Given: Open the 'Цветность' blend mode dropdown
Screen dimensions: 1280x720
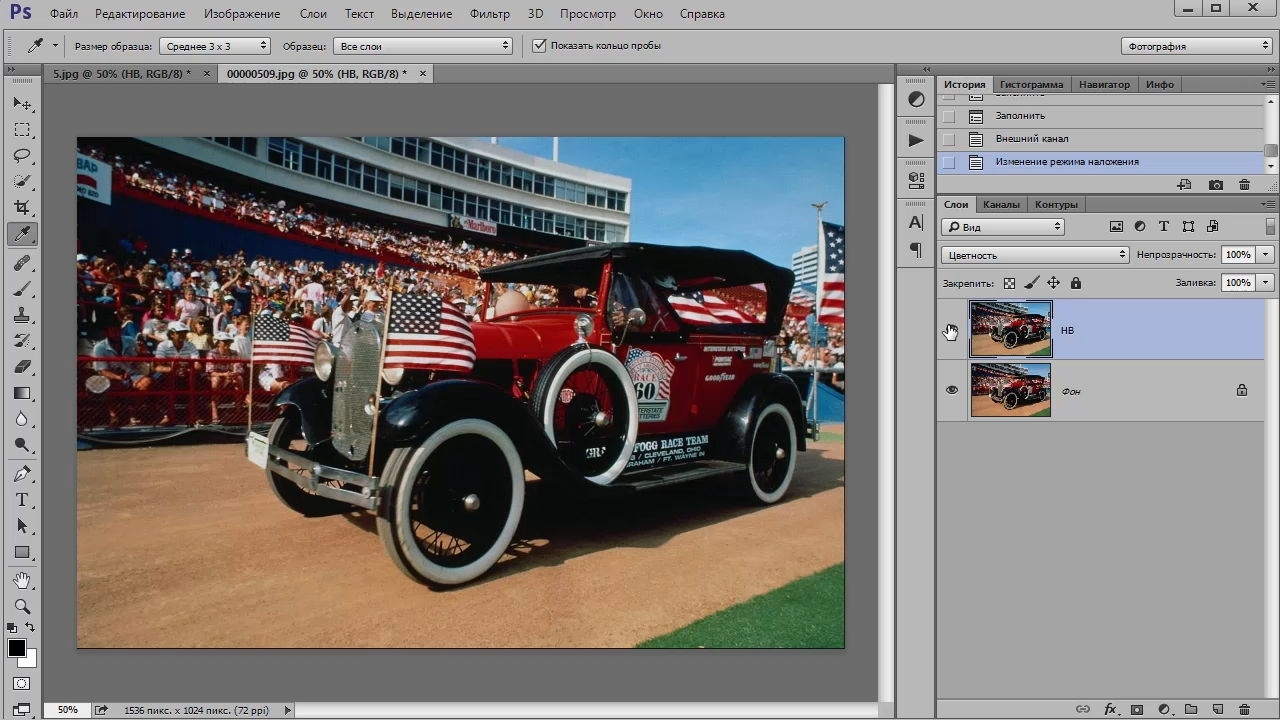Looking at the screenshot, I should pyautogui.click(x=1035, y=255).
